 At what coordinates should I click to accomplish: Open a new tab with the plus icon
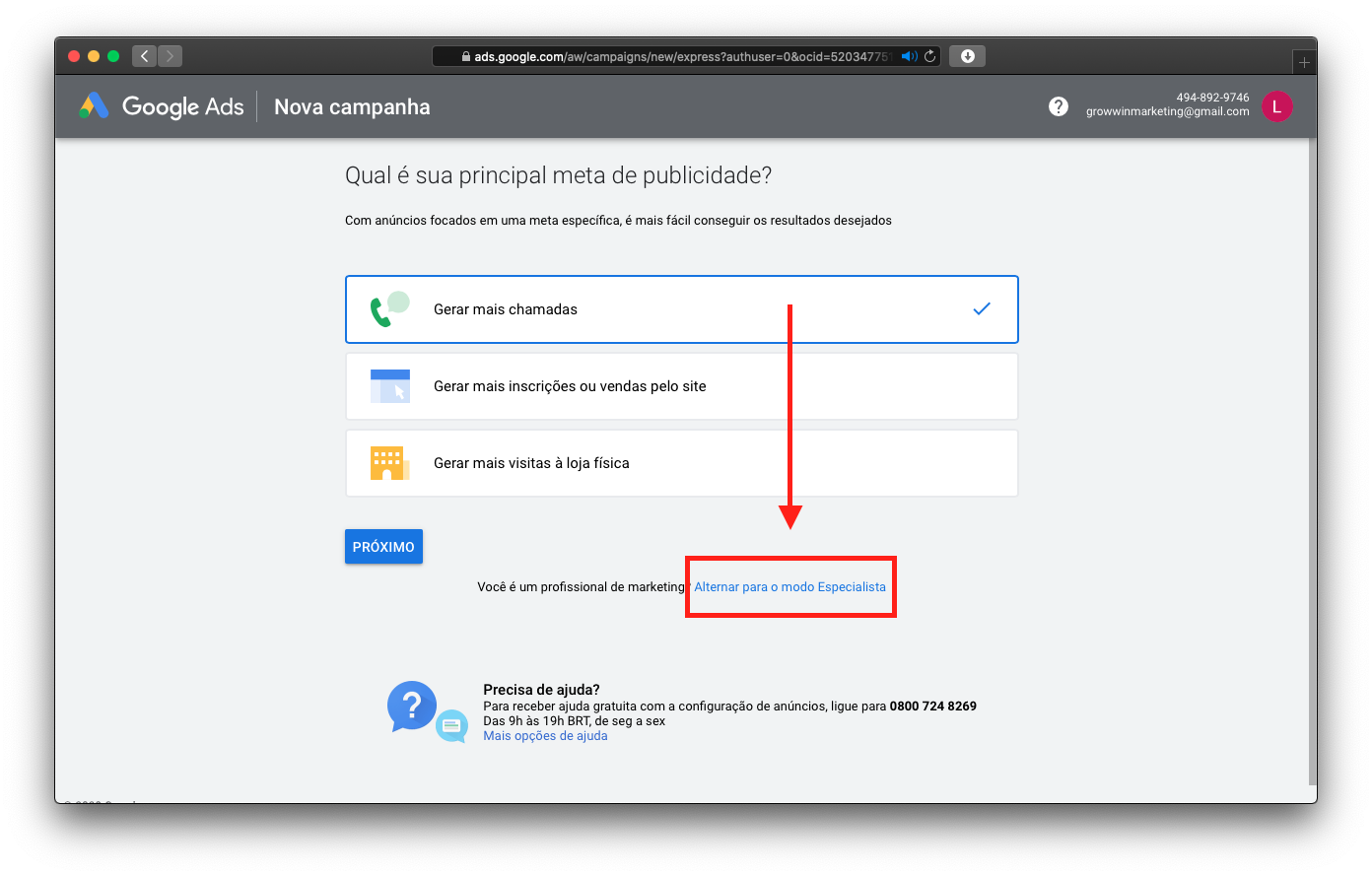pyautogui.click(x=1304, y=62)
